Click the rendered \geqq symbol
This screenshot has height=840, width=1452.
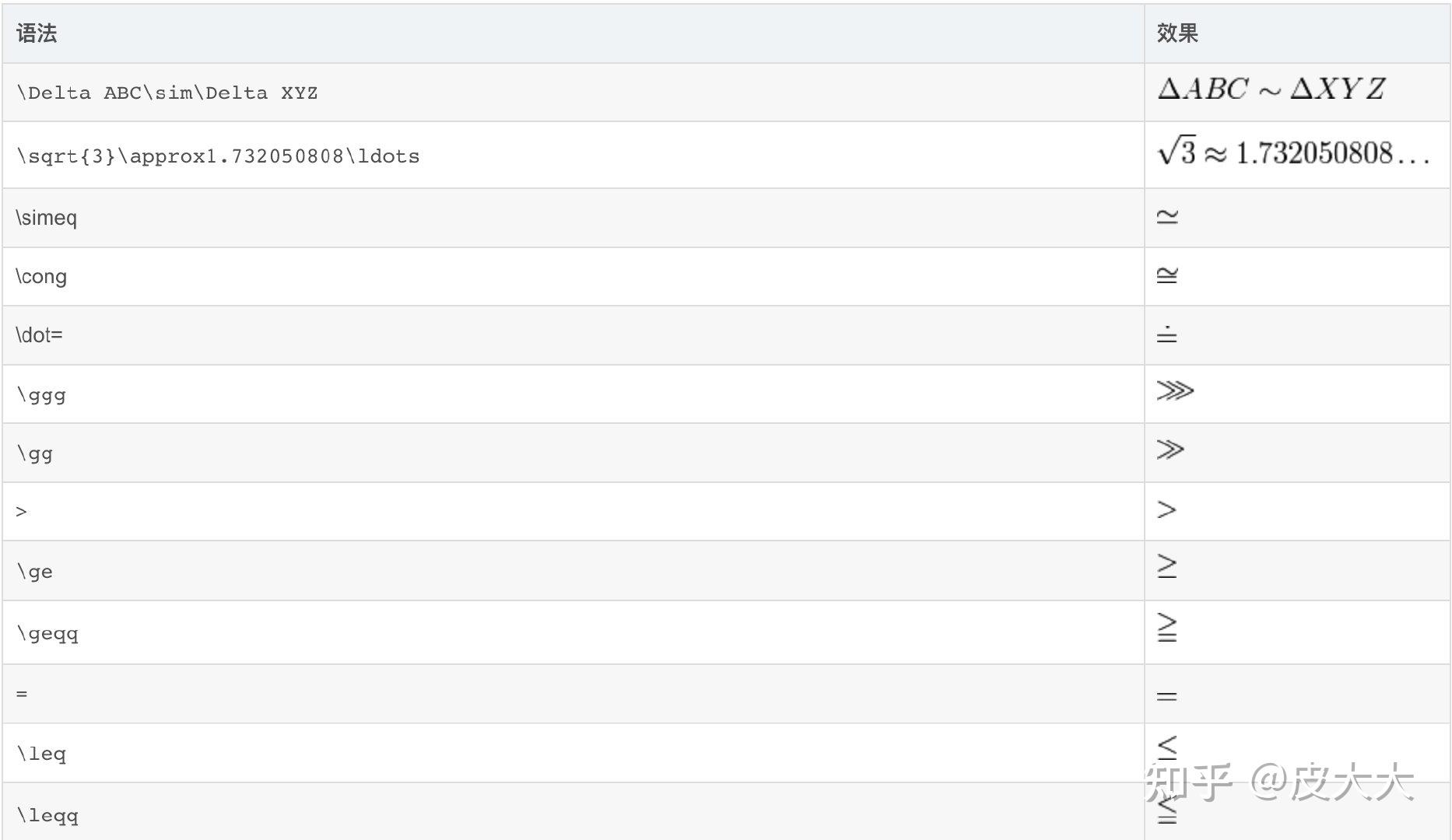point(1166,628)
